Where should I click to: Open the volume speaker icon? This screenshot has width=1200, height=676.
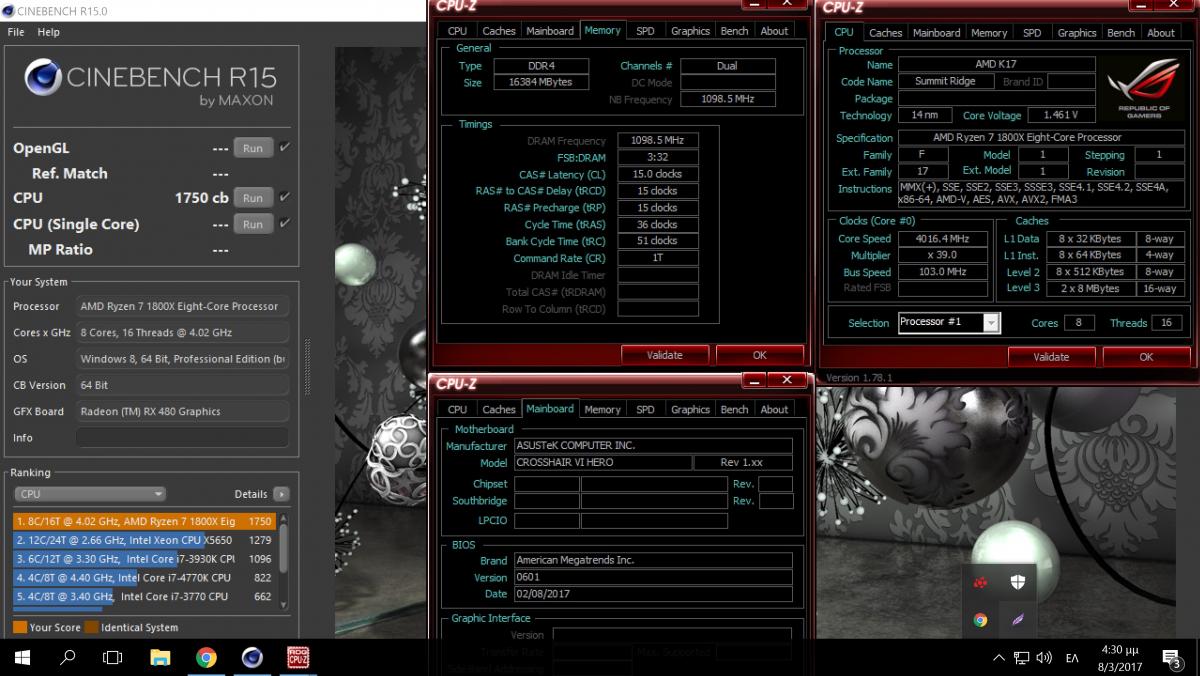coord(1044,657)
